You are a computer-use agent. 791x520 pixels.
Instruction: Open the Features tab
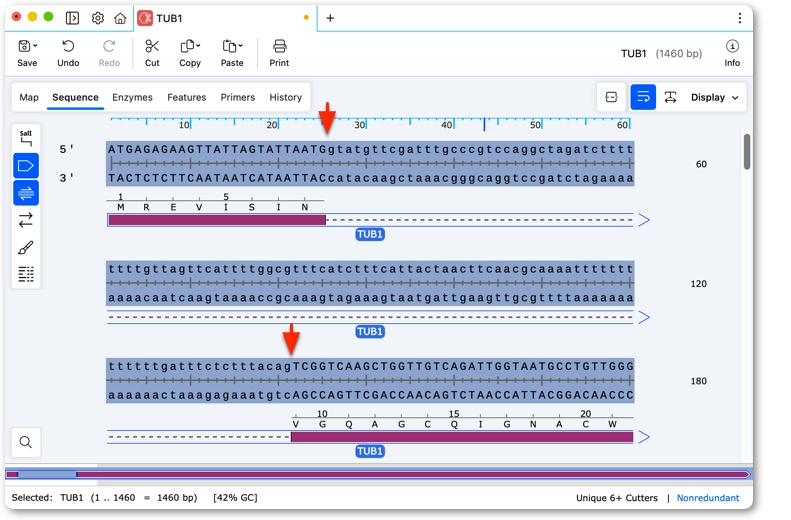[187, 97]
